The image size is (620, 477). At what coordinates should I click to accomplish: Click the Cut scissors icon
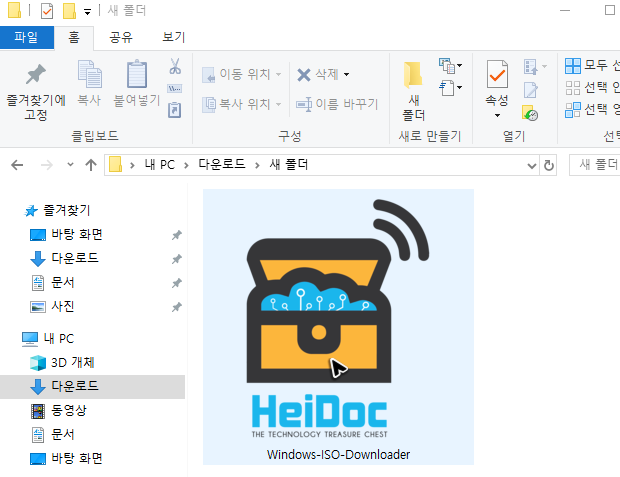pos(175,66)
